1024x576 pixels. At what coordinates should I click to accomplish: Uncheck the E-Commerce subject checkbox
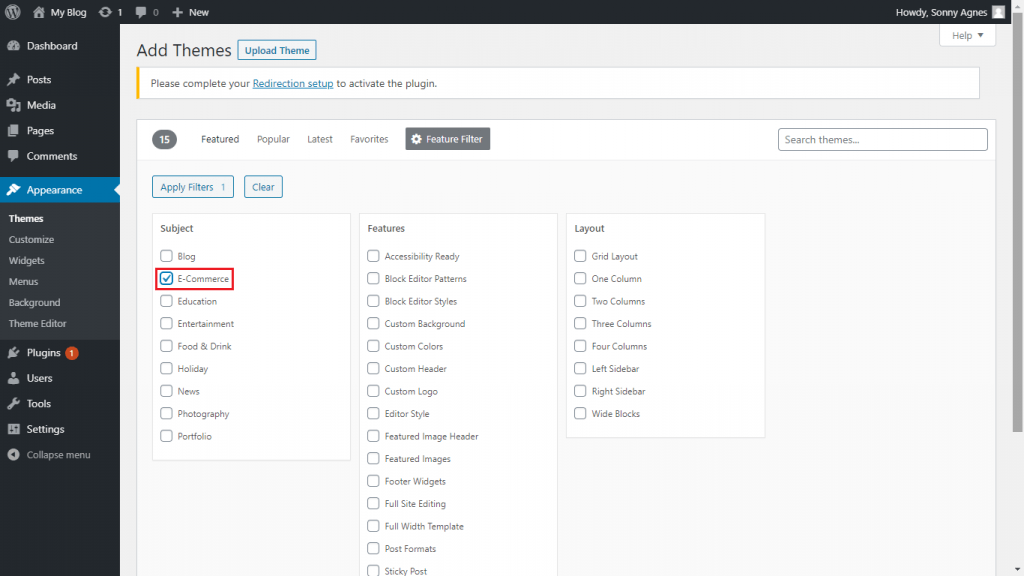pyautogui.click(x=167, y=279)
